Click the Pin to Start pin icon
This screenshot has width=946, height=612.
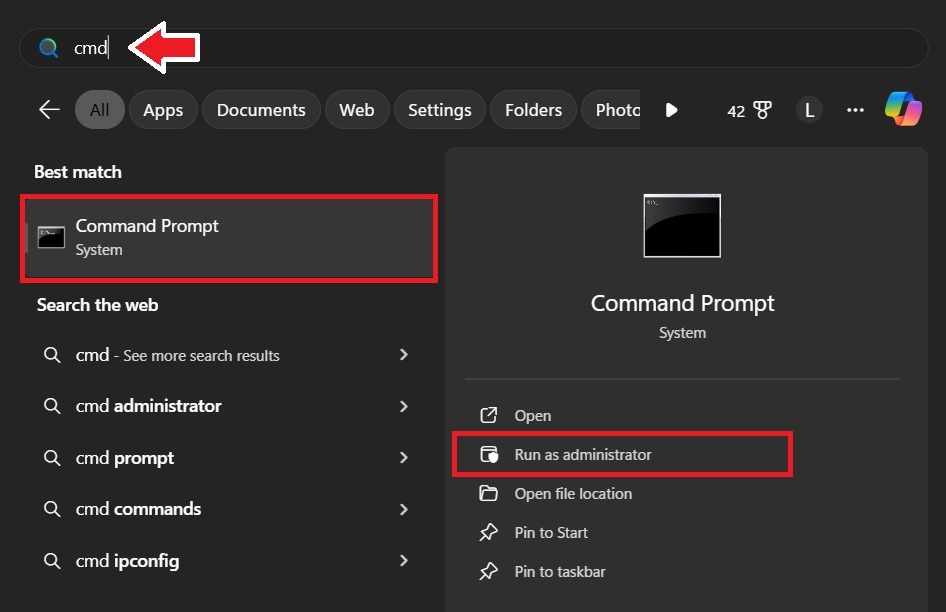pos(489,533)
